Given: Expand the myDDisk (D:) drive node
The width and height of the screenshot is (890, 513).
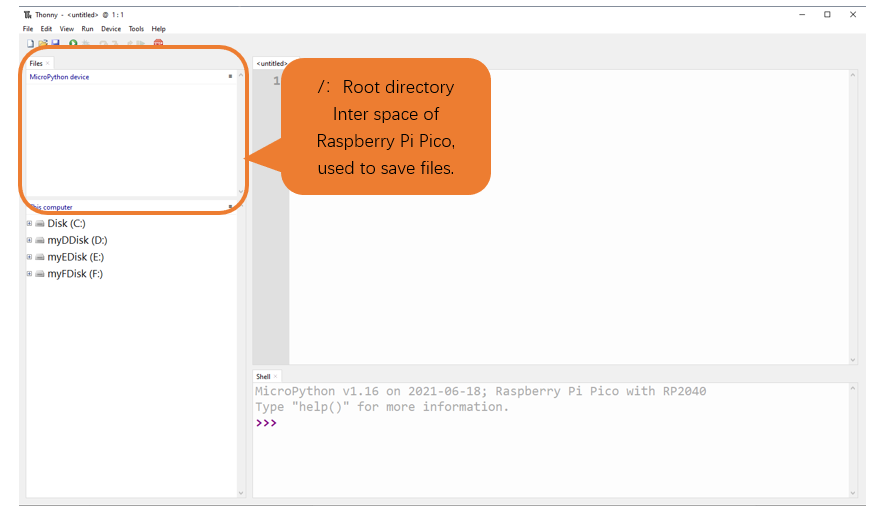Looking at the screenshot, I should pos(30,240).
